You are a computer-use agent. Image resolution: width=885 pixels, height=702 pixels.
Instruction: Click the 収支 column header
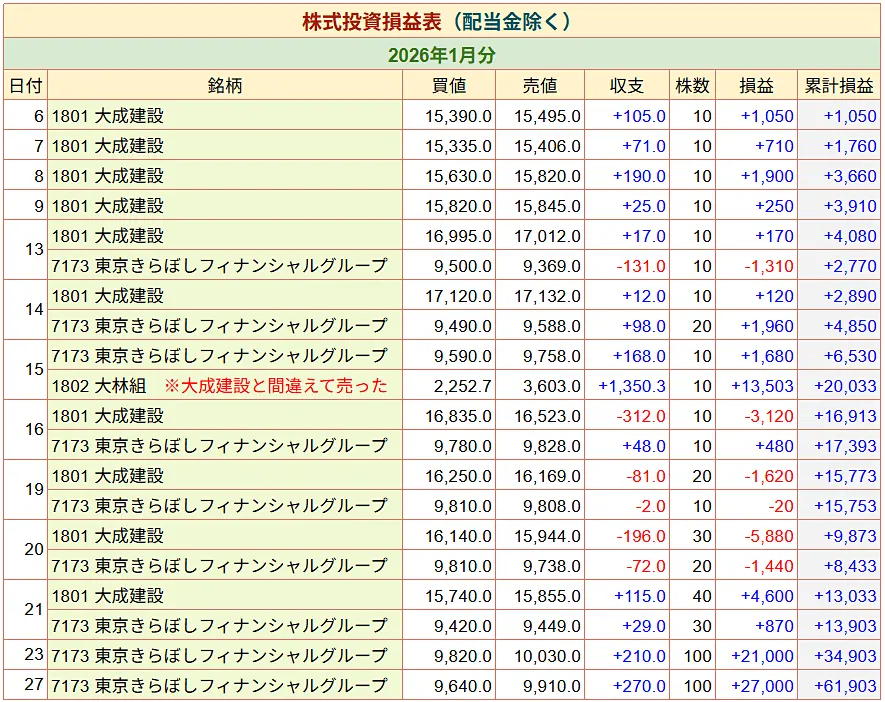(x=627, y=86)
